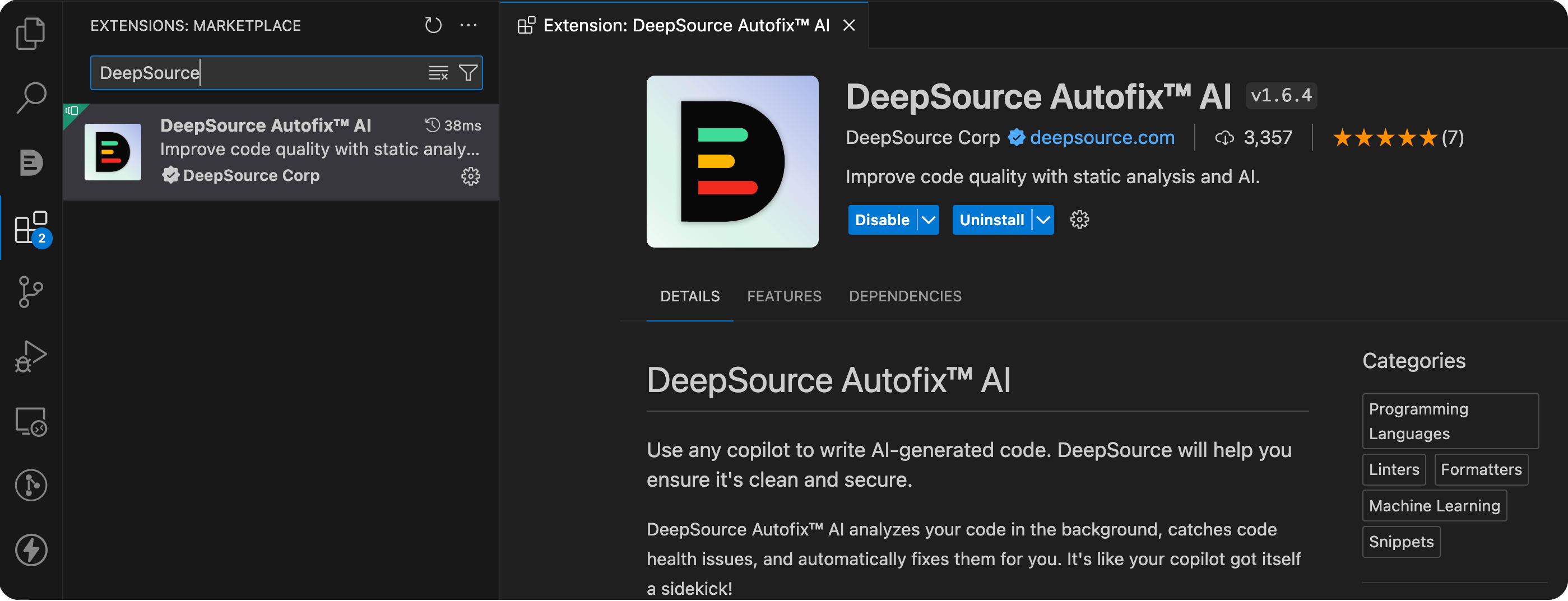The height and width of the screenshot is (601, 1568).
Task: Click the DeepSource logo in list item
Action: (113, 152)
